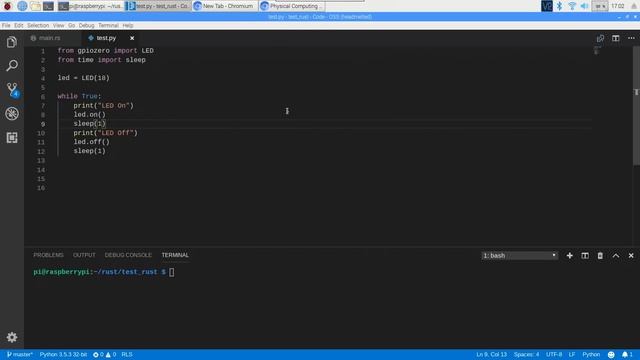Place cursor on line 4 led = LED(18)
The height and width of the screenshot is (360, 640).
tap(84, 78)
